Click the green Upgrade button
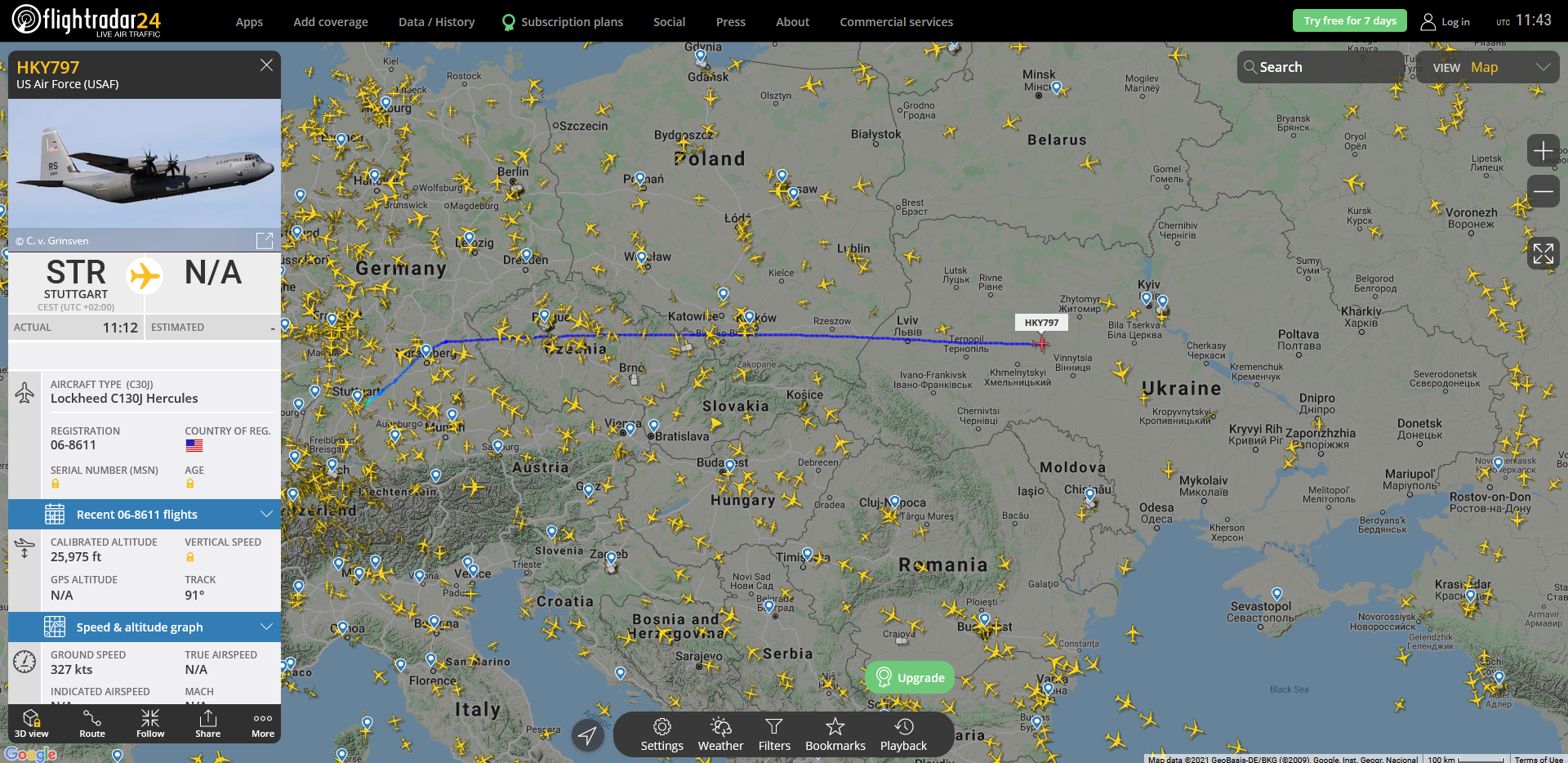Image resolution: width=1568 pixels, height=763 pixels. pos(910,677)
